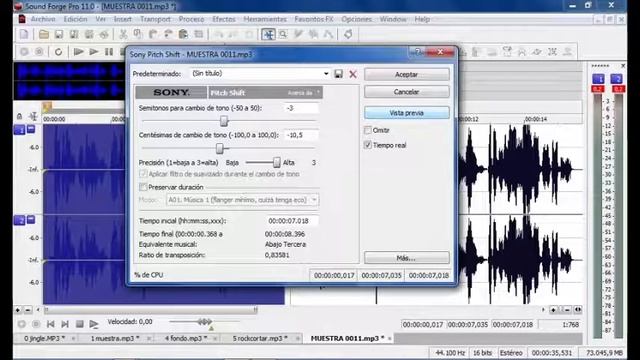Click the Record button in transport toolbar
Screen dimensions: 640x360
[39, 52]
